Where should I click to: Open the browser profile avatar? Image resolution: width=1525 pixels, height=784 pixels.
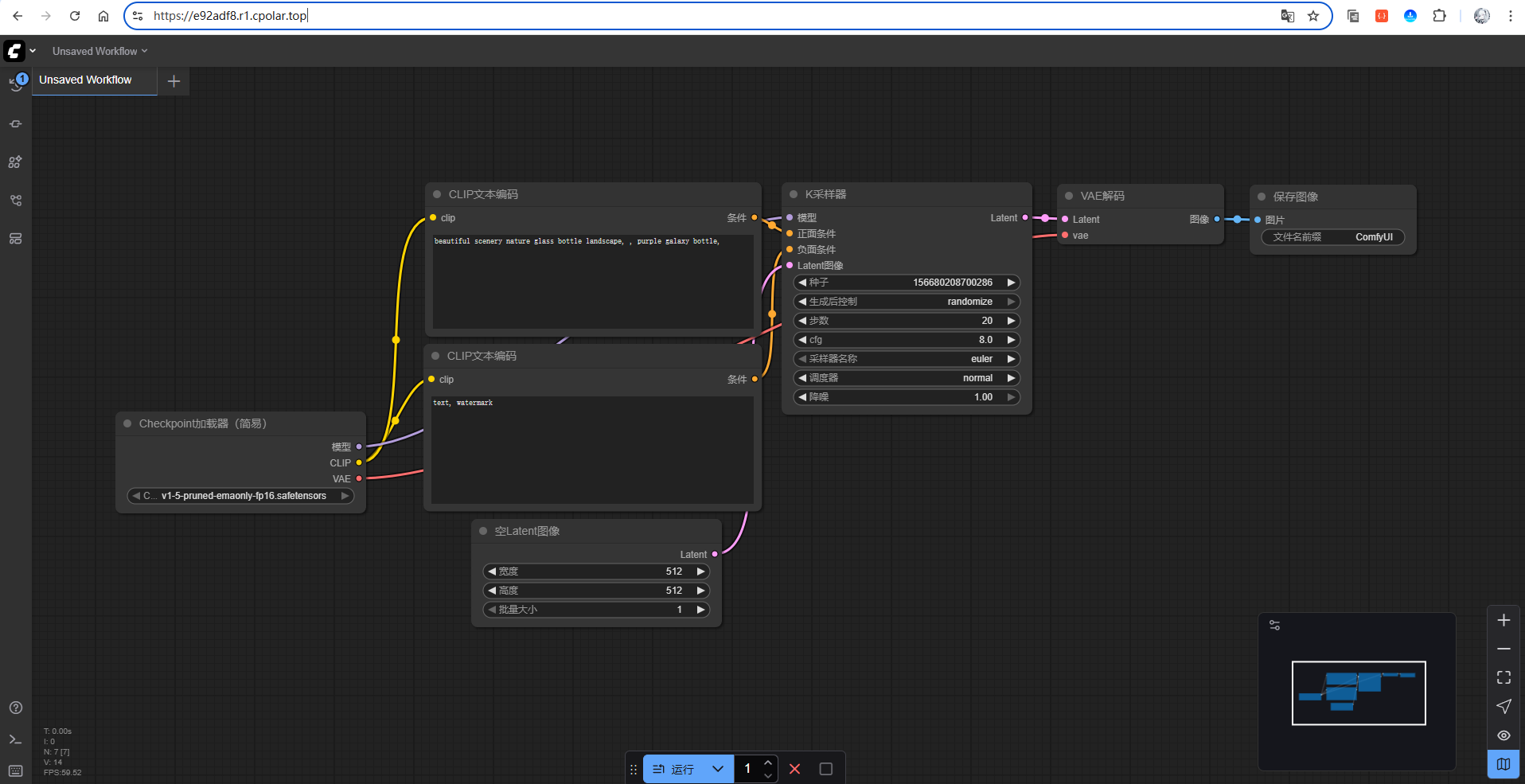(1482, 16)
